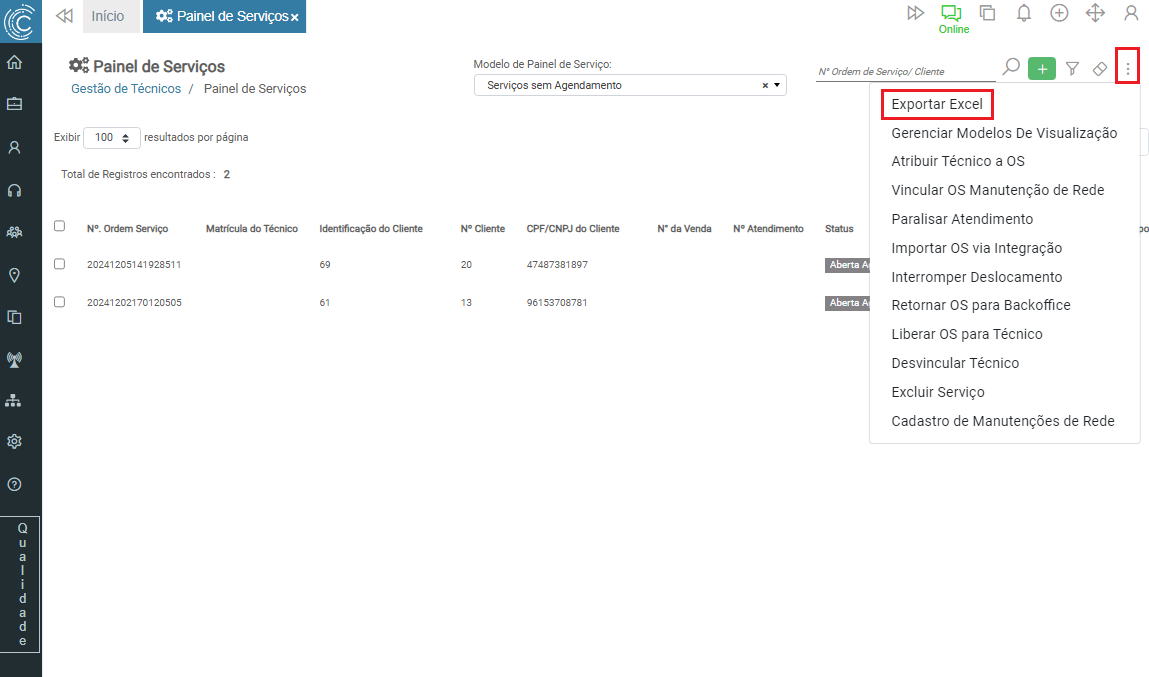This screenshot has height=677, width=1149.
Task: Click the eraser clear filters icon
Action: (x=1099, y=69)
